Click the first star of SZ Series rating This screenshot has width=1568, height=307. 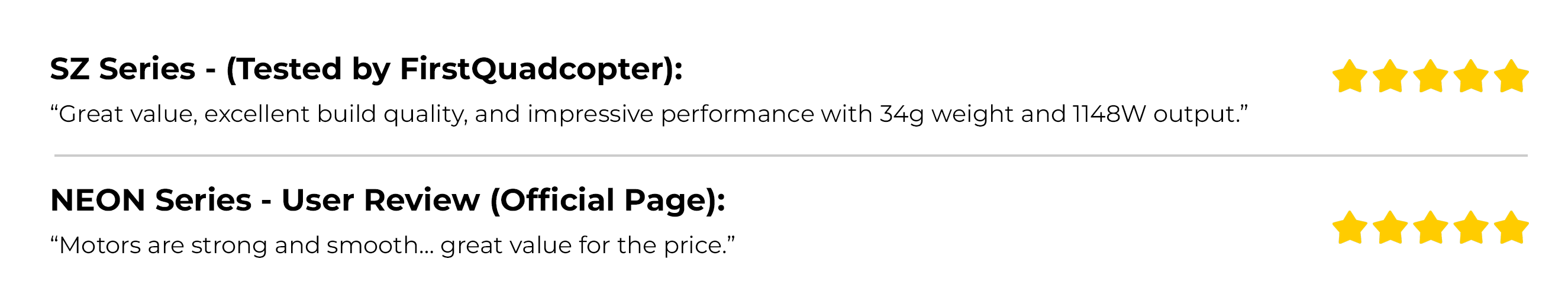click(x=1350, y=76)
